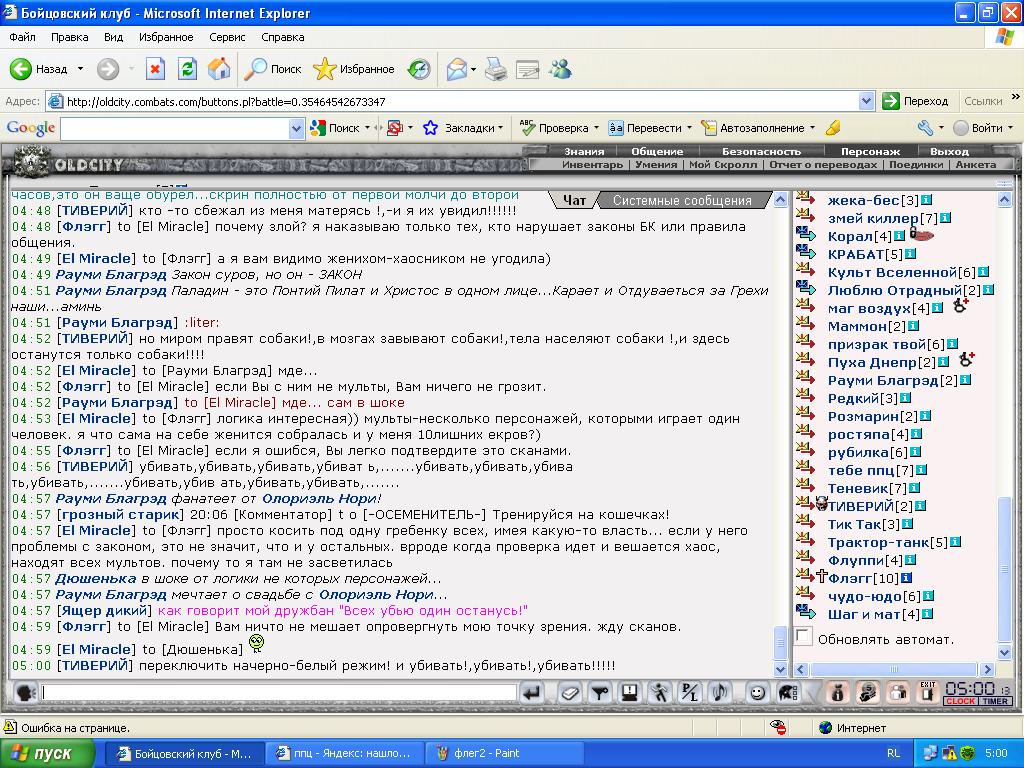Switch to TIMER mode
This screenshot has height=768, width=1024.
[995, 701]
